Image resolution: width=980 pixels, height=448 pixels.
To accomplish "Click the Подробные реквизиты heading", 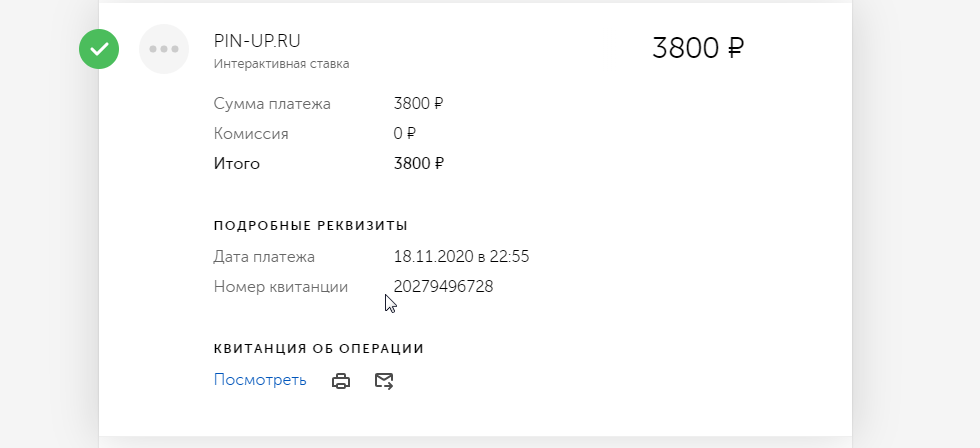I will pyautogui.click(x=311, y=225).
